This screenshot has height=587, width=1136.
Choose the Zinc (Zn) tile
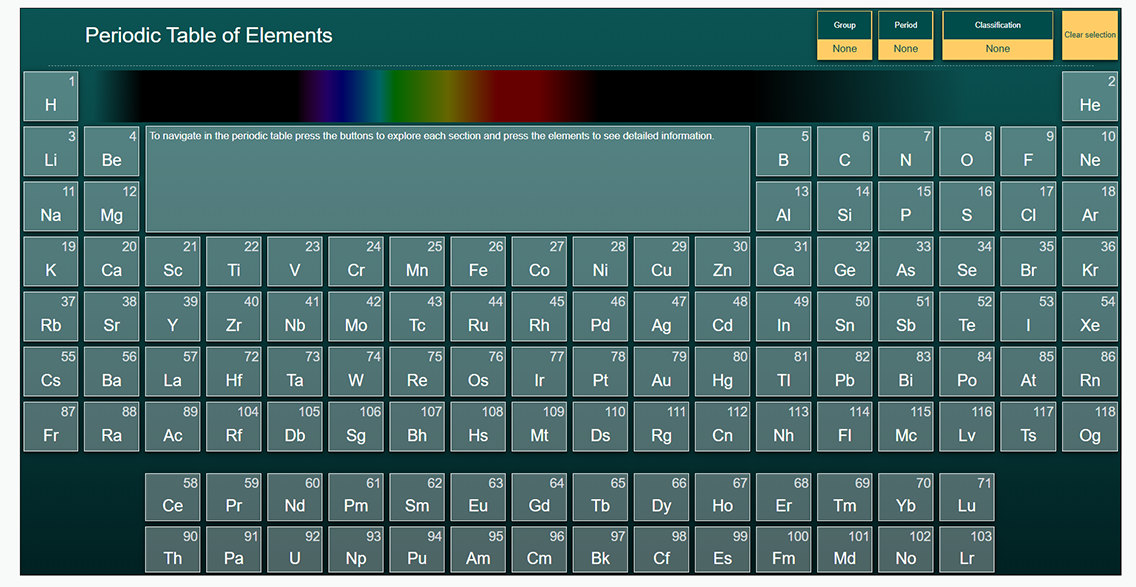tap(722, 262)
